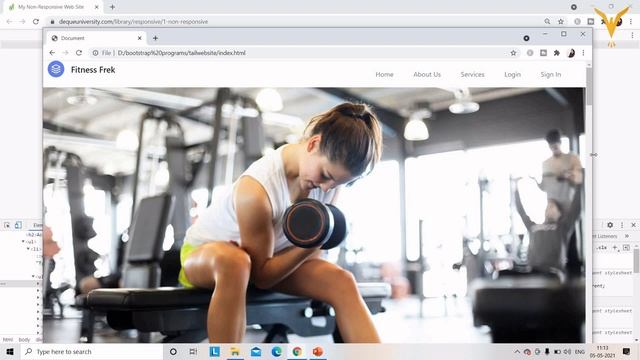Go back in the Document window
This screenshot has width=640, height=360.
point(52,53)
